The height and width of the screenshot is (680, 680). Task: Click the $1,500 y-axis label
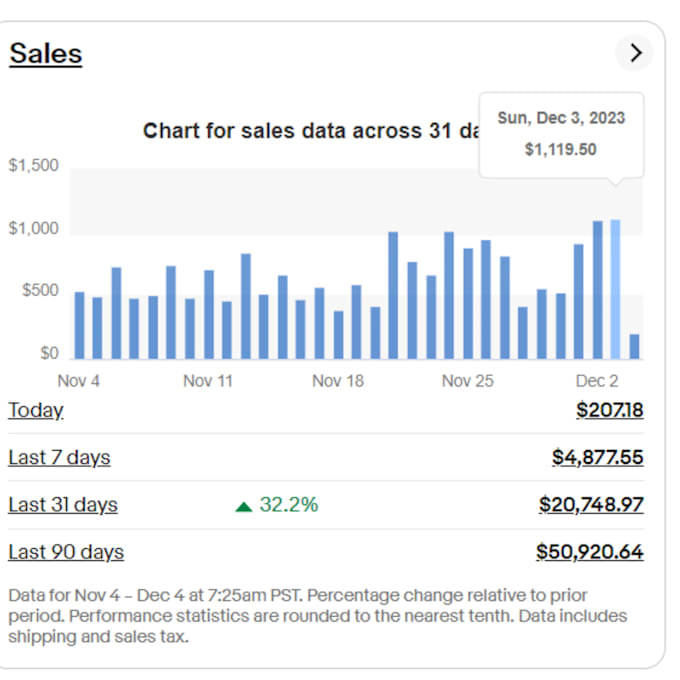pos(33,165)
